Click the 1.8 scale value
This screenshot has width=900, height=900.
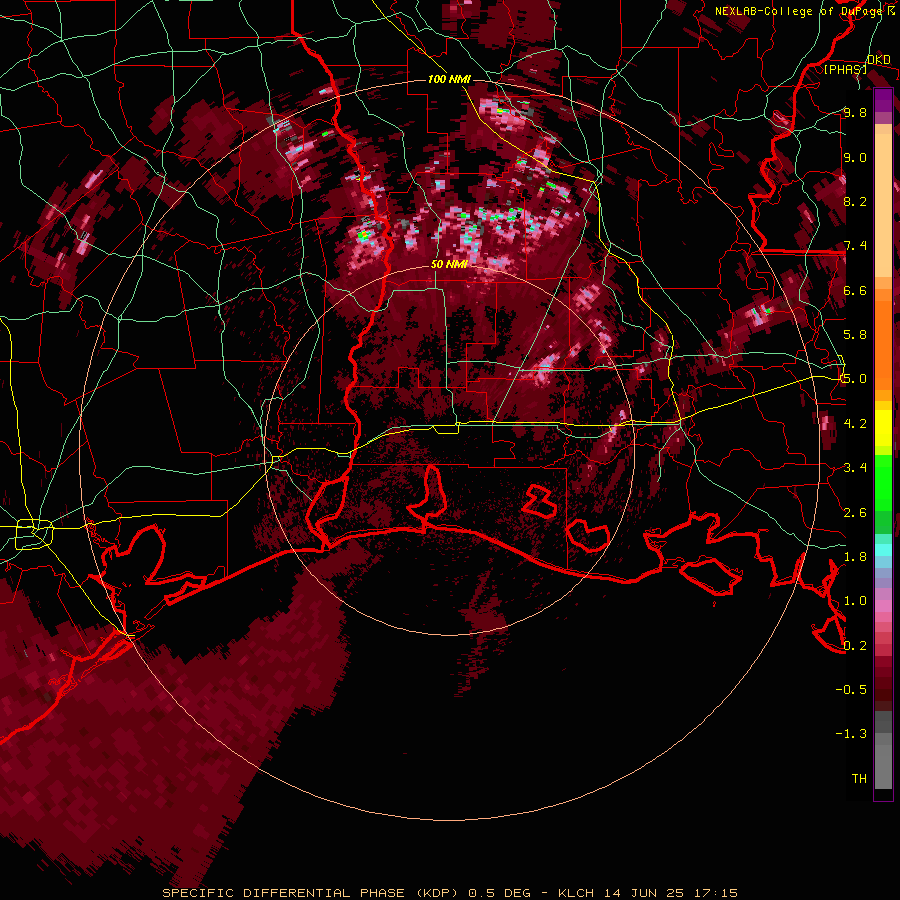(855, 557)
